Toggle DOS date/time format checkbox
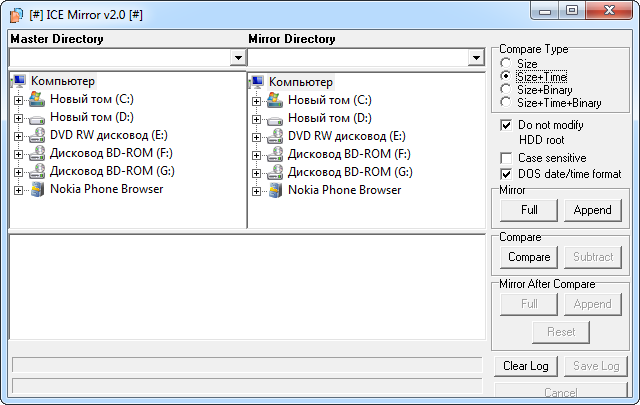Image resolution: width=640 pixels, height=405 pixels. [506, 174]
